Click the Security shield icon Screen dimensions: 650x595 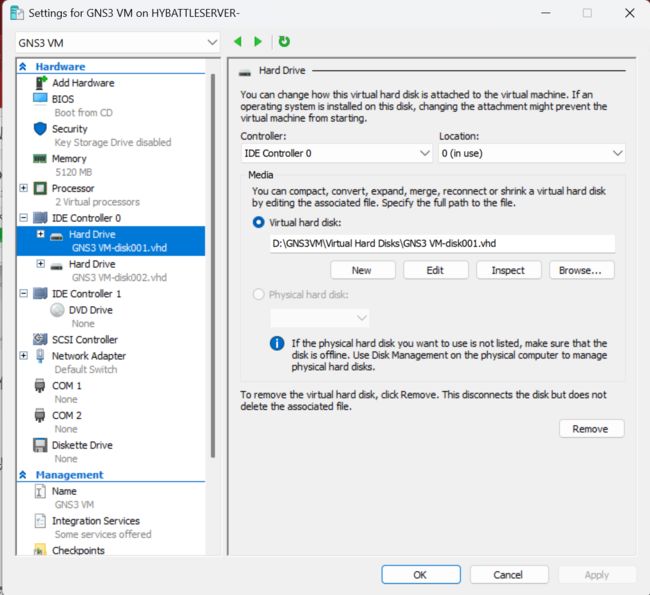tap(40, 129)
